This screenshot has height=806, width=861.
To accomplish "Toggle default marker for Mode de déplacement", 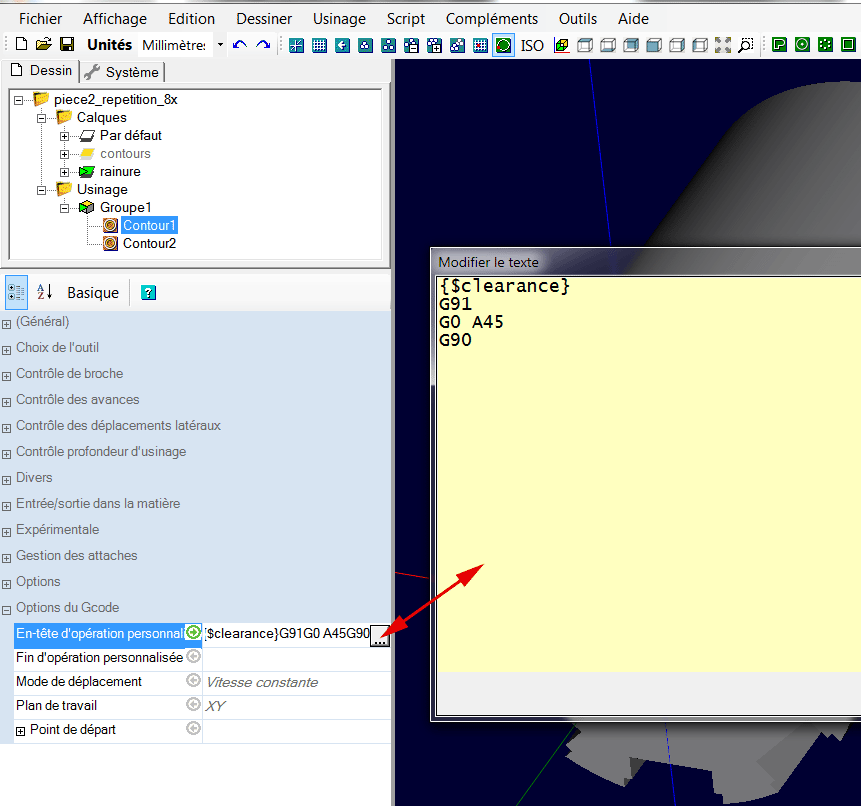I will 193,680.
